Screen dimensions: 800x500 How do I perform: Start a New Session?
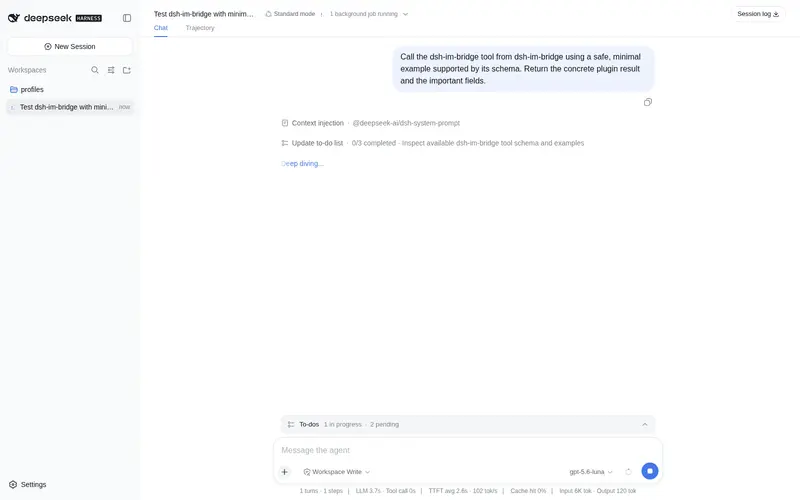(x=70, y=46)
